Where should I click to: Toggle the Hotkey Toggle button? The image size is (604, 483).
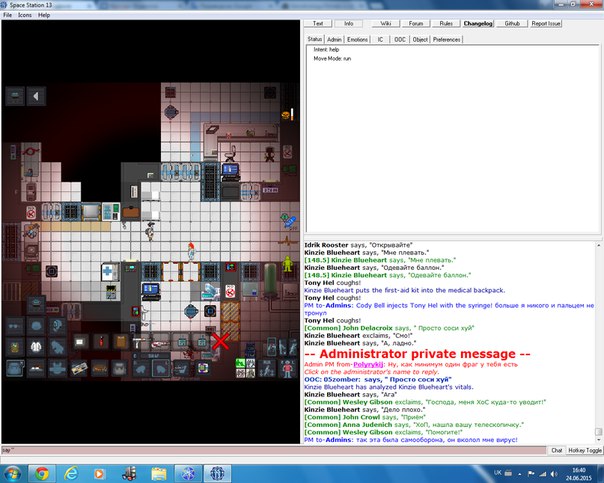point(585,450)
